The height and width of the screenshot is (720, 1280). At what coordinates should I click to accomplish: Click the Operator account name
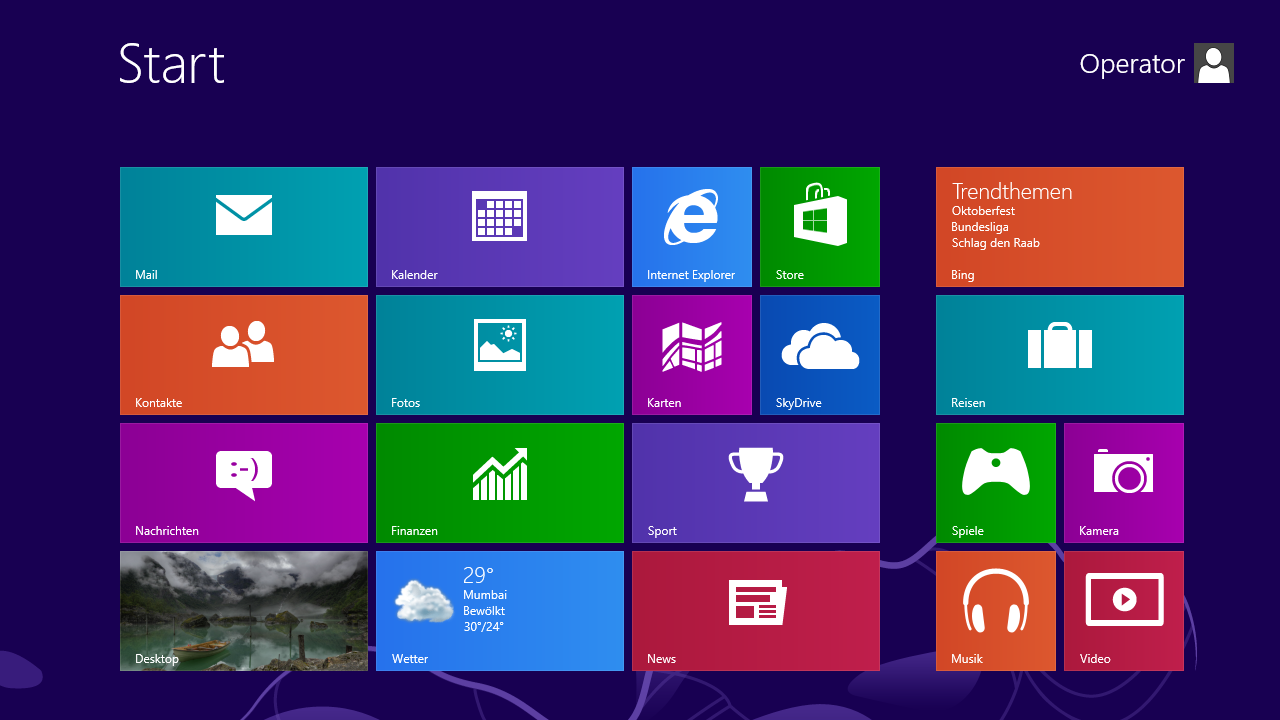1132,64
